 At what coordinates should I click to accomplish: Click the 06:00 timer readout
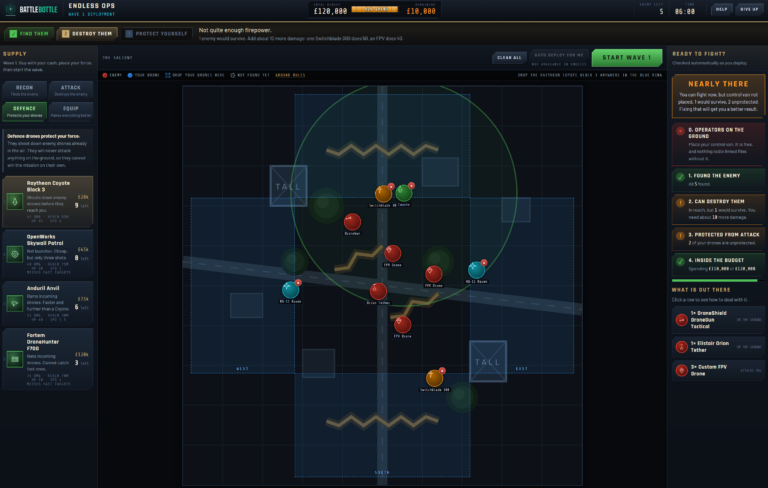[685, 11]
